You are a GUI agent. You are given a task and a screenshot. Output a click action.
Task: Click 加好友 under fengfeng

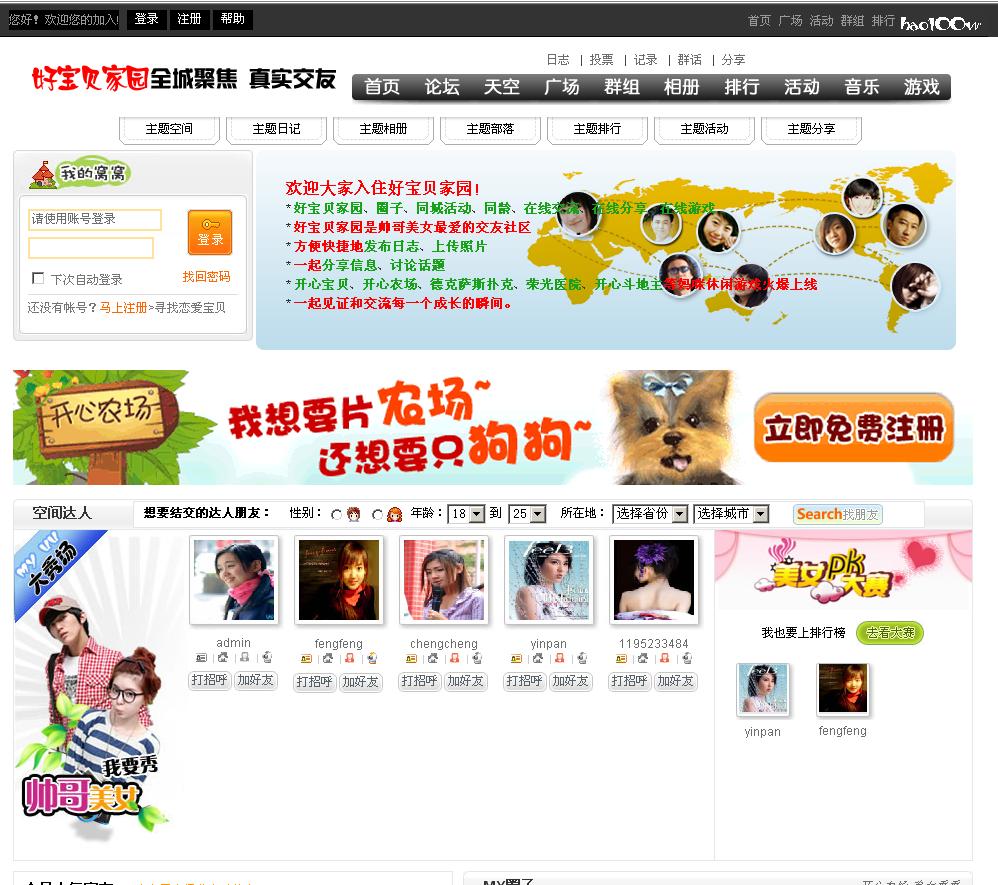360,682
